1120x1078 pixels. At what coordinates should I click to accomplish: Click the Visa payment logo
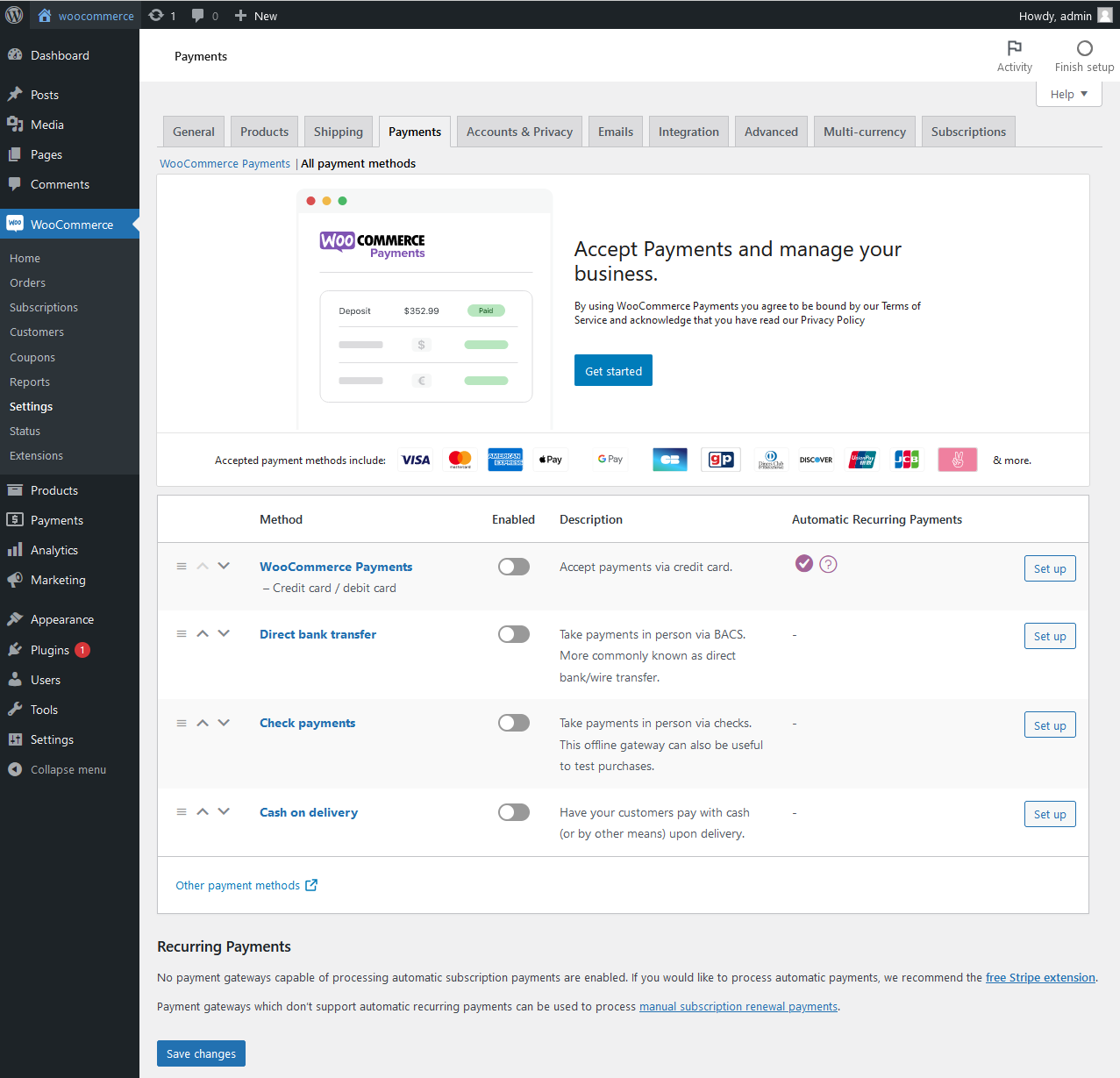(416, 460)
